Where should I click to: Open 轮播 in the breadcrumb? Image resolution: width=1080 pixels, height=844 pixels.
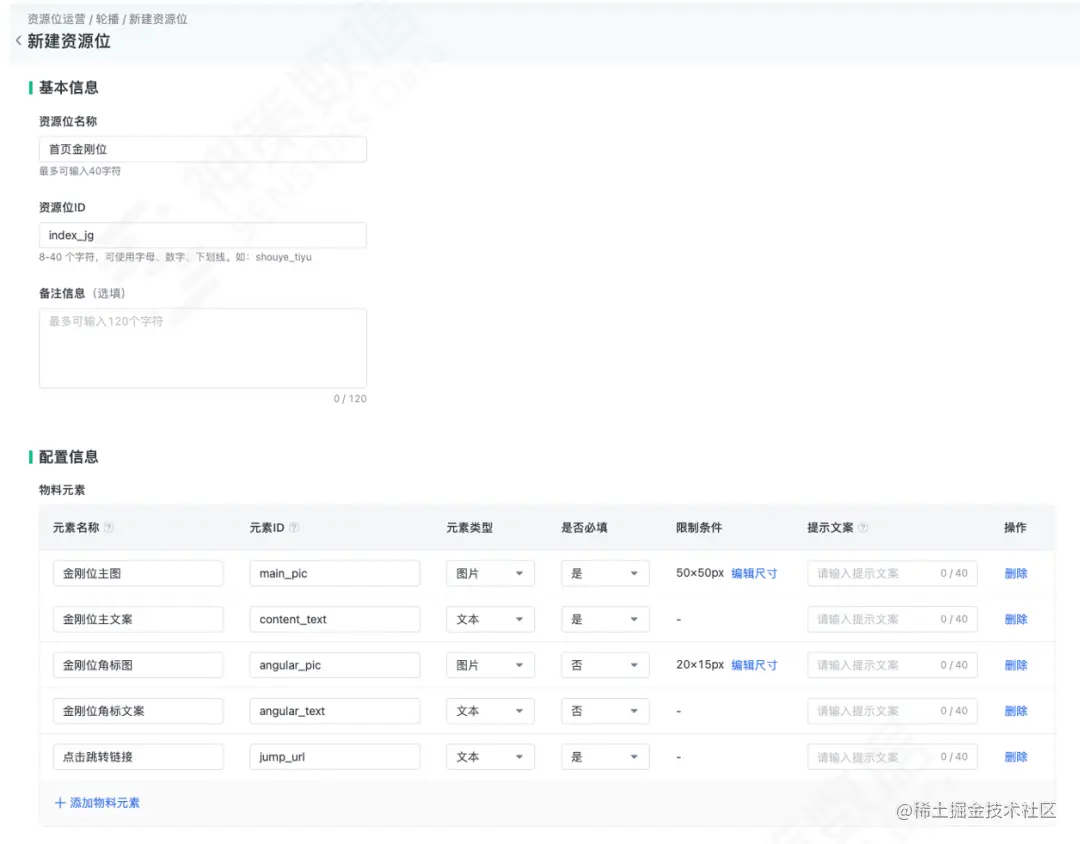click(107, 19)
